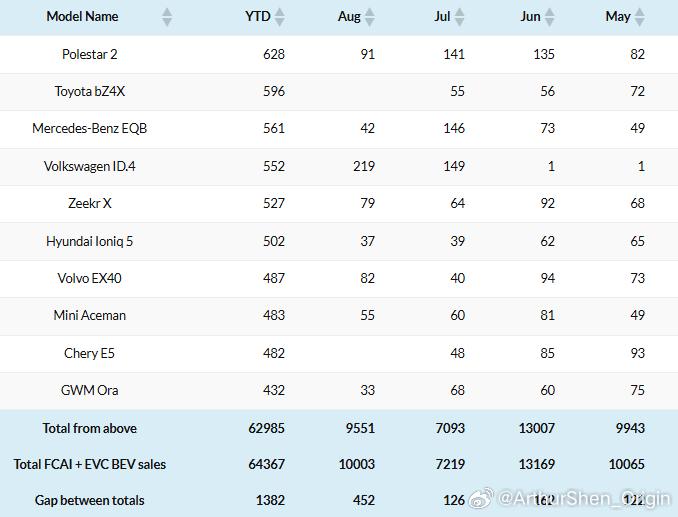Sort by May column arrows
The height and width of the screenshot is (517, 678).
click(640, 17)
